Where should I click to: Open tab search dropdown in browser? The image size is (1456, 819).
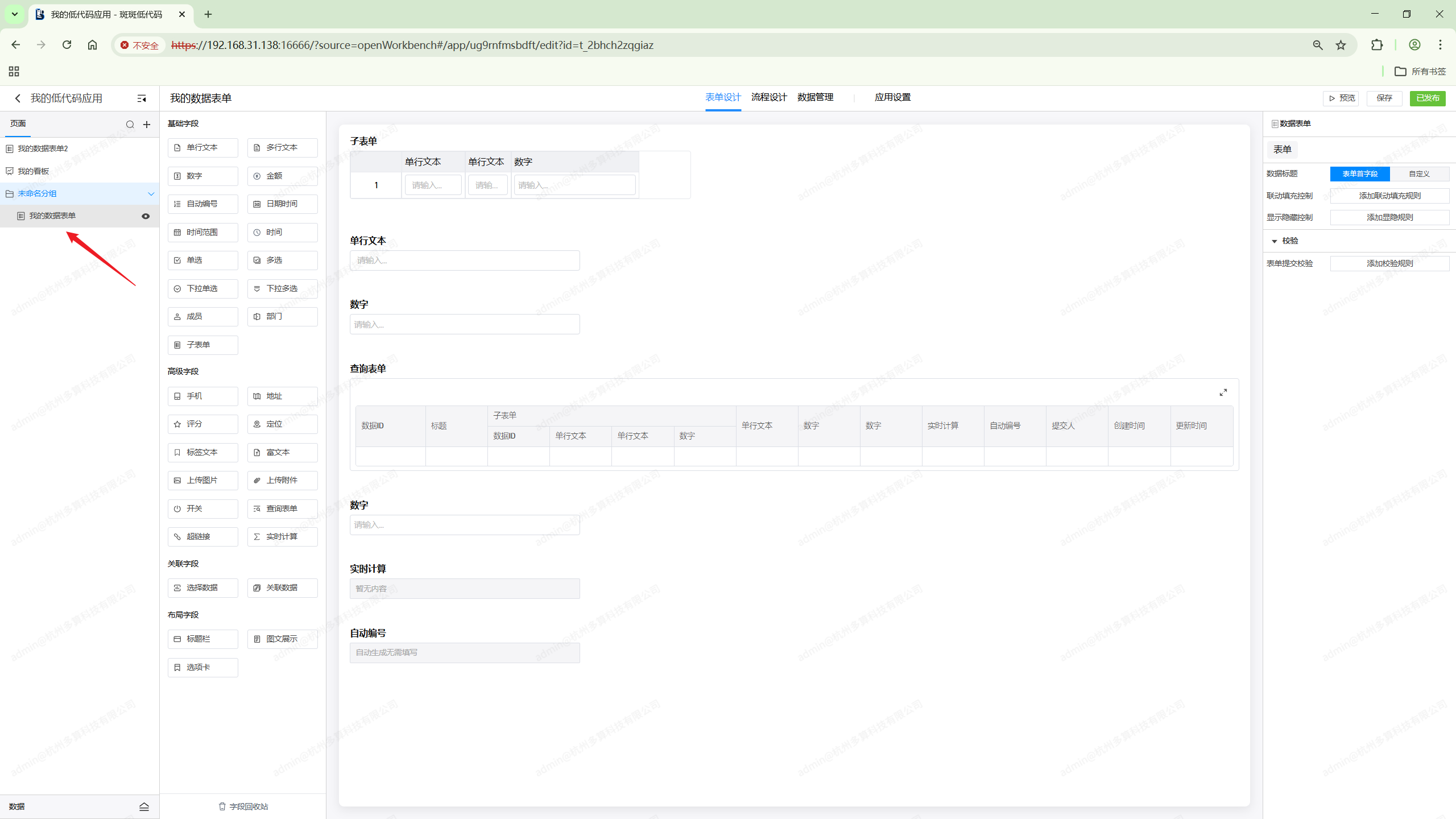(x=14, y=14)
